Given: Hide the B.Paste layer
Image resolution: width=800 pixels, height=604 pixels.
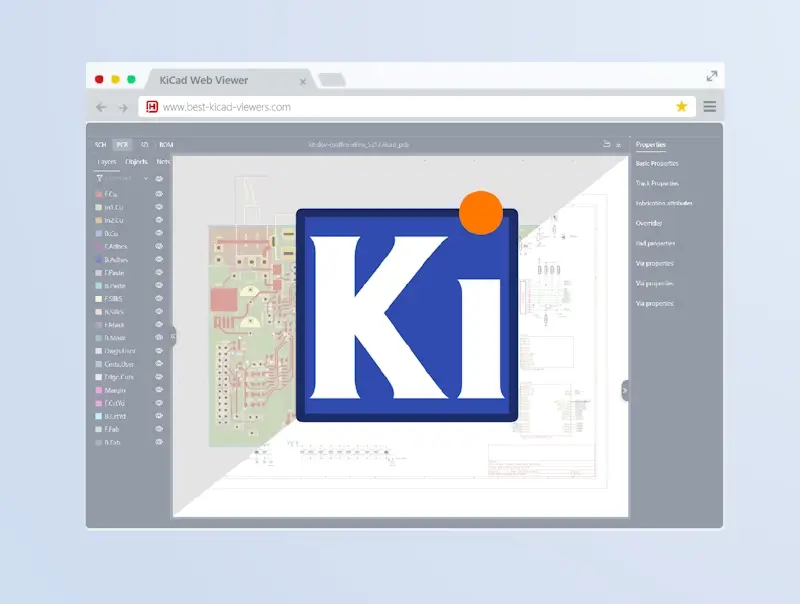Looking at the screenshot, I should click(x=158, y=285).
